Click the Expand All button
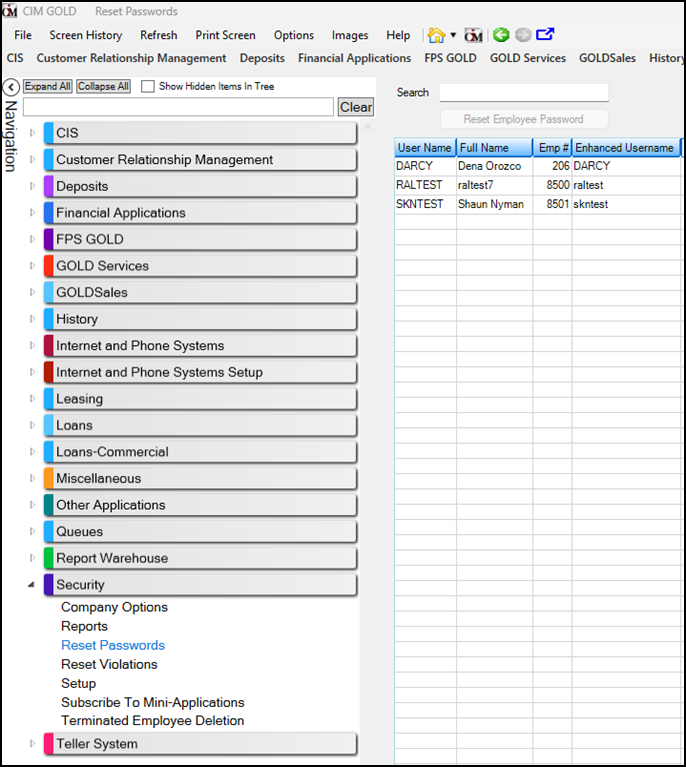 click(47, 86)
